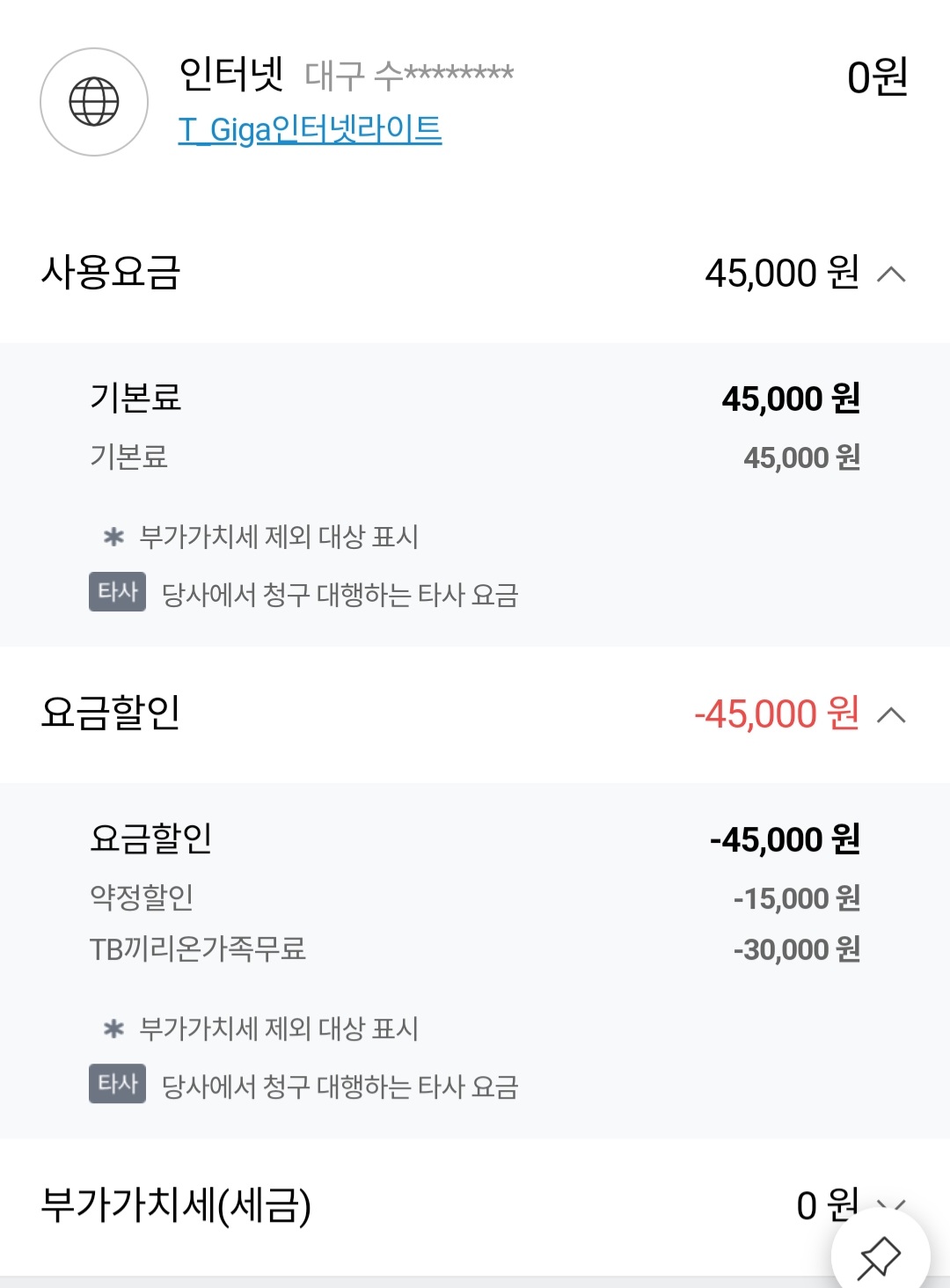Screen dimensions: 950x1288
Task: Tap the globe internet service icon
Action: coord(94,102)
